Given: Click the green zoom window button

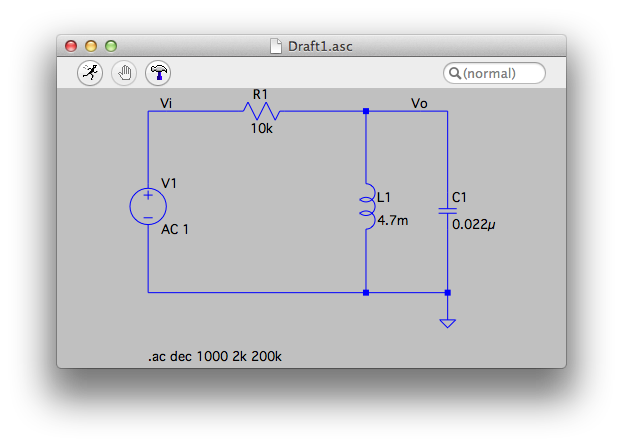Looking at the screenshot, I should pos(111,46).
